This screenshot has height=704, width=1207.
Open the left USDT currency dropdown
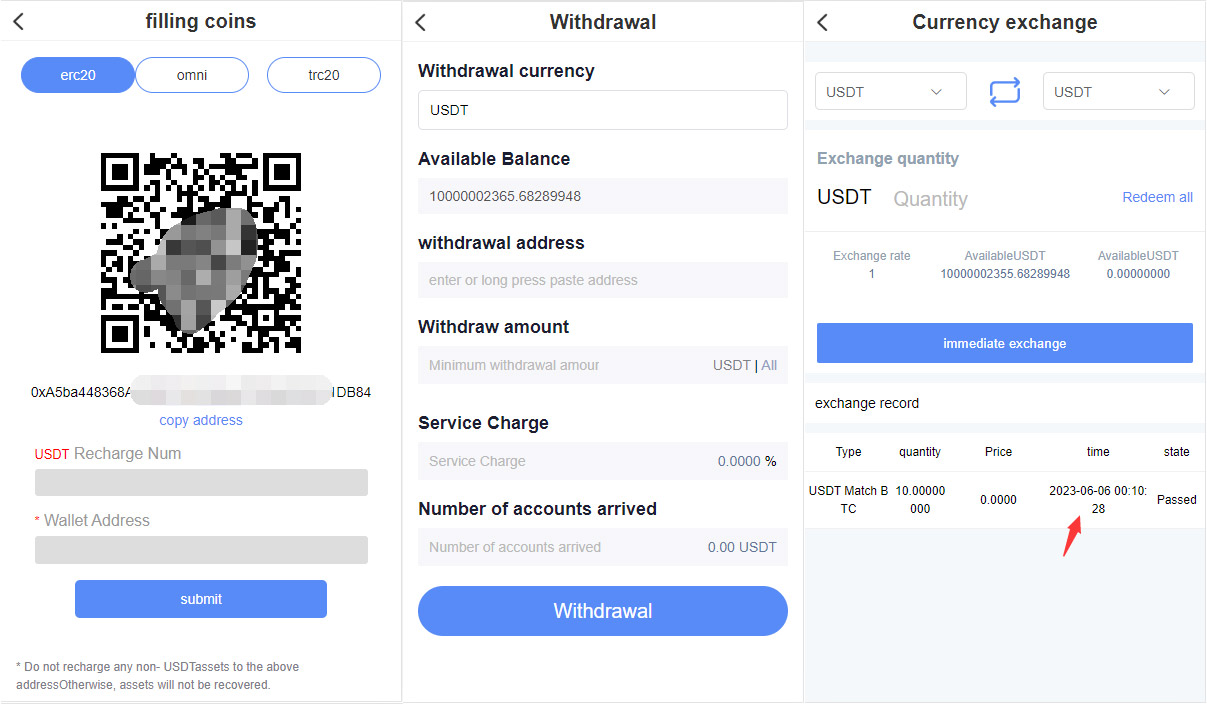pos(890,92)
